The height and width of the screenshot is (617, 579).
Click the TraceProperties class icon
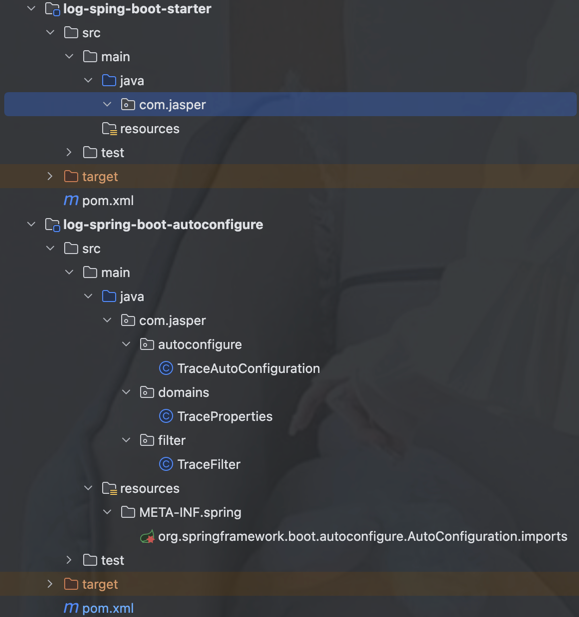166,416
